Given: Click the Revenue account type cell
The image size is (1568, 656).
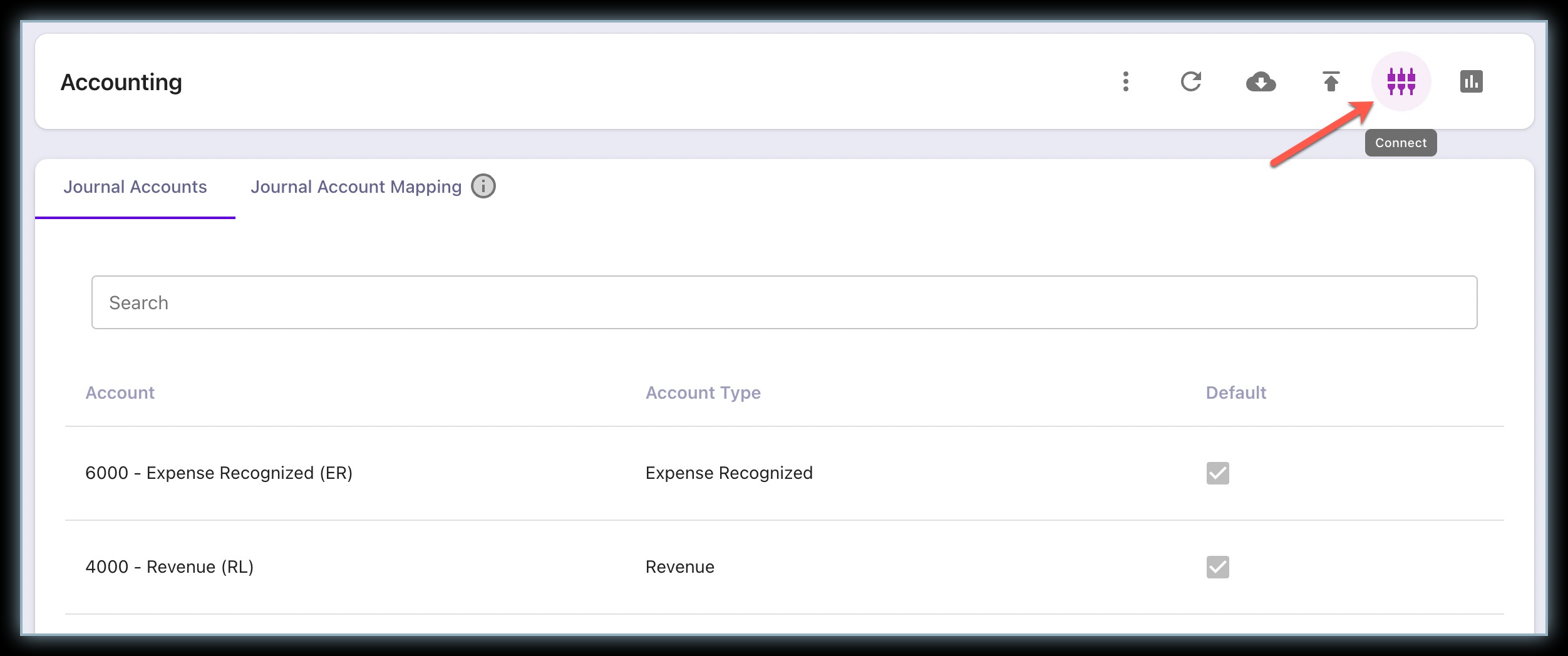Looking at the screenshot, I should [x=680, y=566].
